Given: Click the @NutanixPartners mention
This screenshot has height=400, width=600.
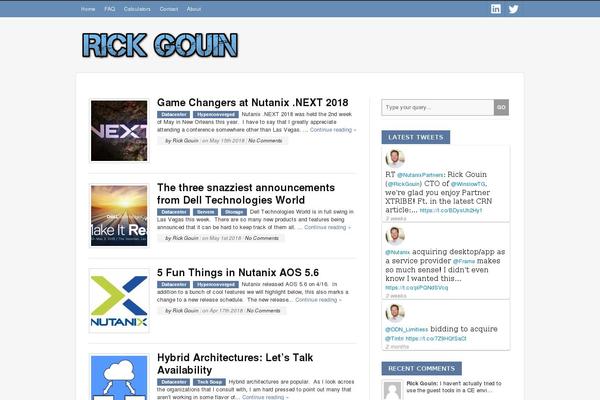Looking at the screenshot, I should click(x=421, y=175).
